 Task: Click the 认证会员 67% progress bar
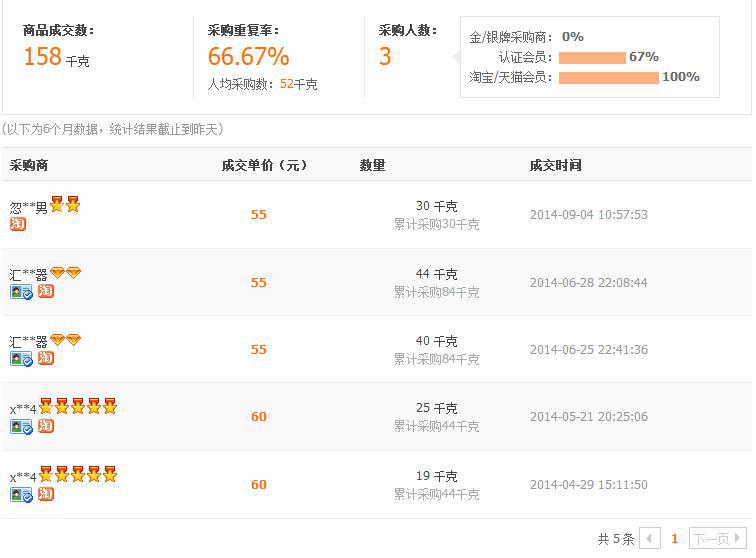point(592,58)
